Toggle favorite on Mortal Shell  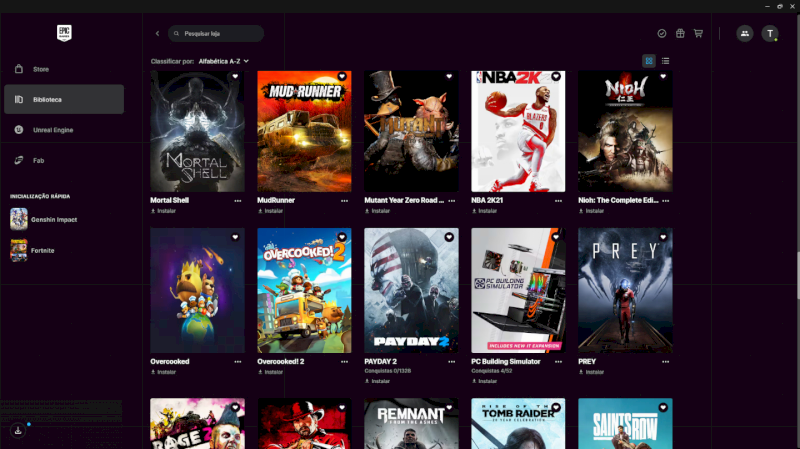[x=235, y=77]
